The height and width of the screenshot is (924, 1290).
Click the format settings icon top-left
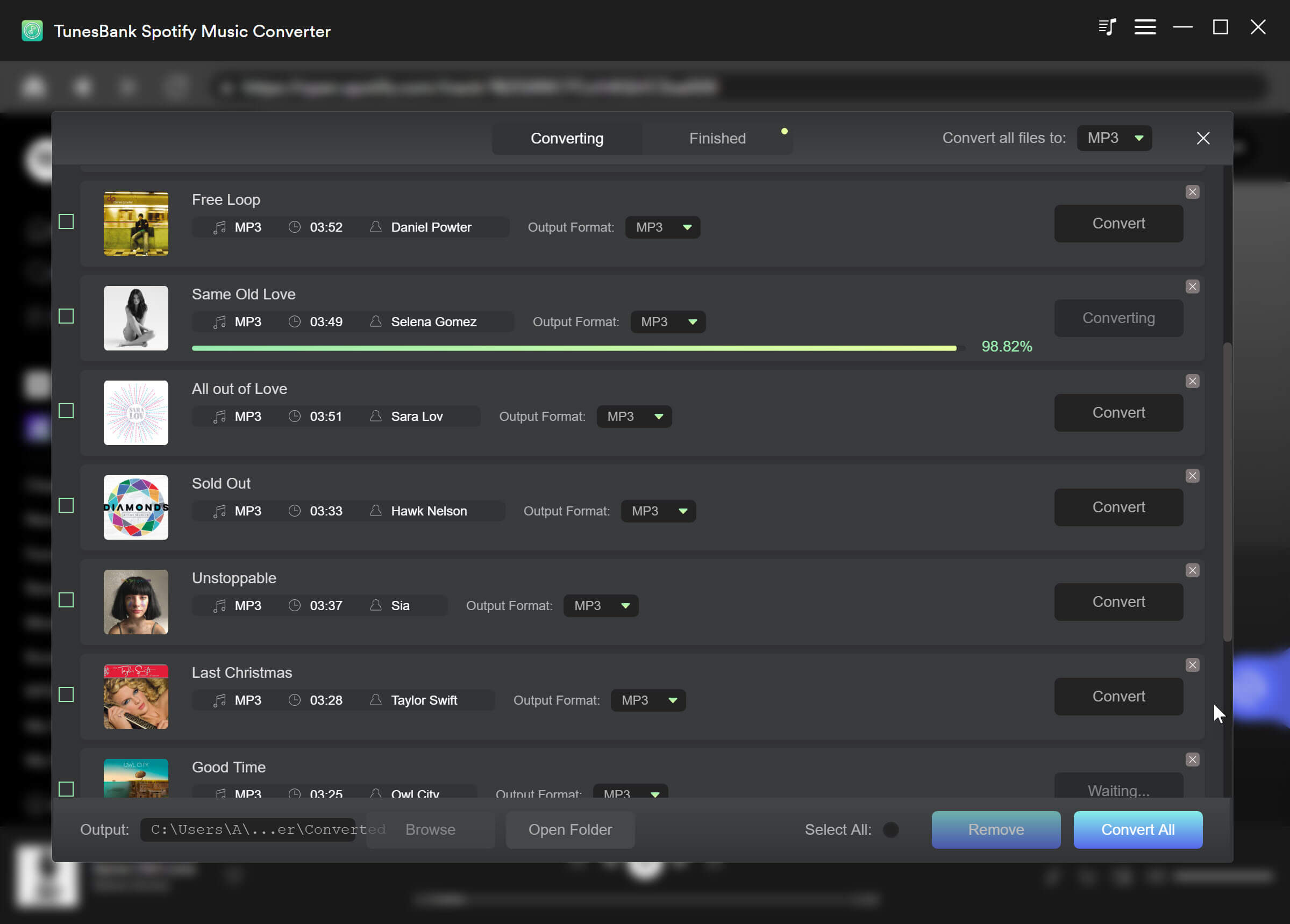pyautogui.click(x=1107, y=27)
